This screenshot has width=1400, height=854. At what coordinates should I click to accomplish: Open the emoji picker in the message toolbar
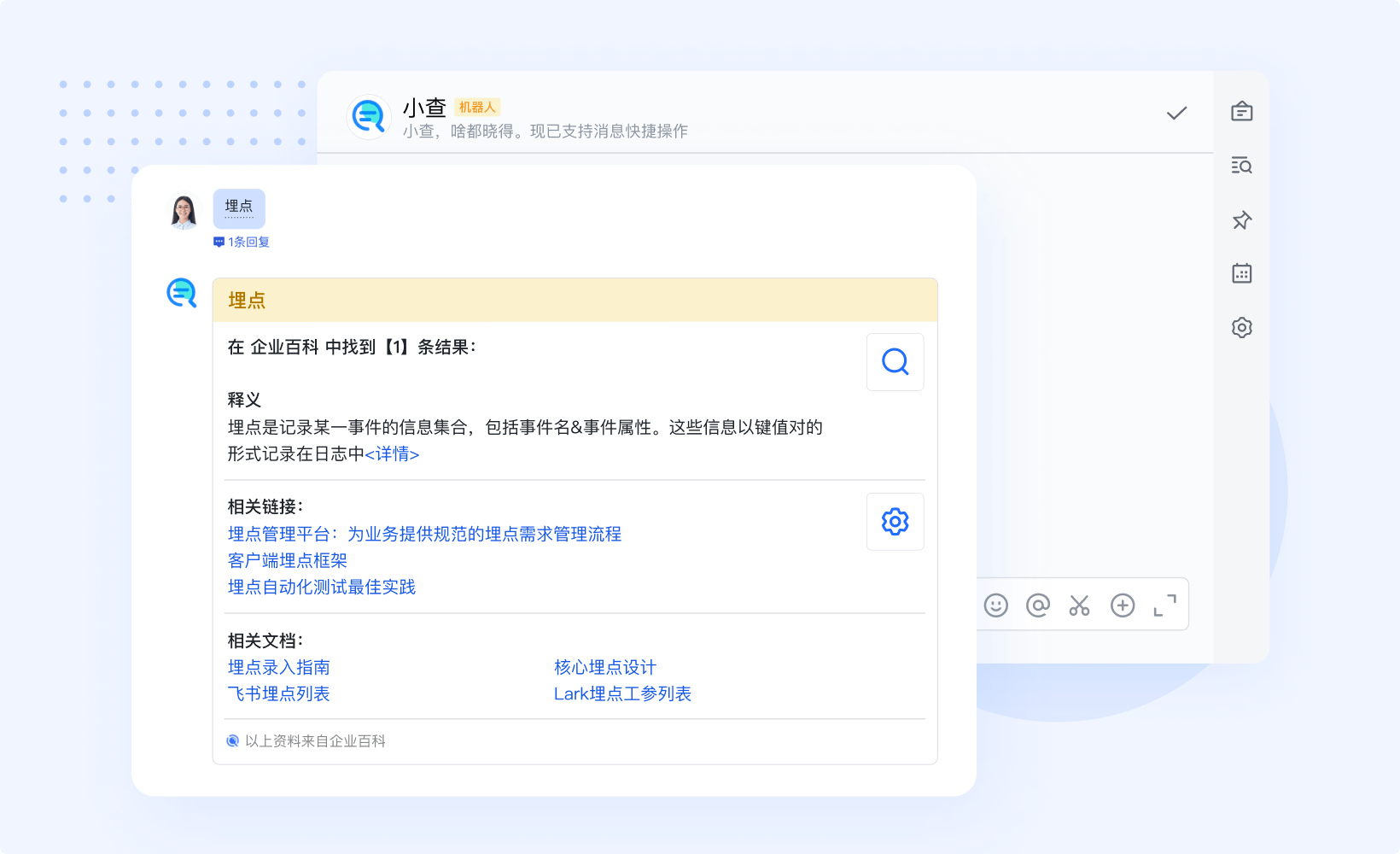pos(995,605)
